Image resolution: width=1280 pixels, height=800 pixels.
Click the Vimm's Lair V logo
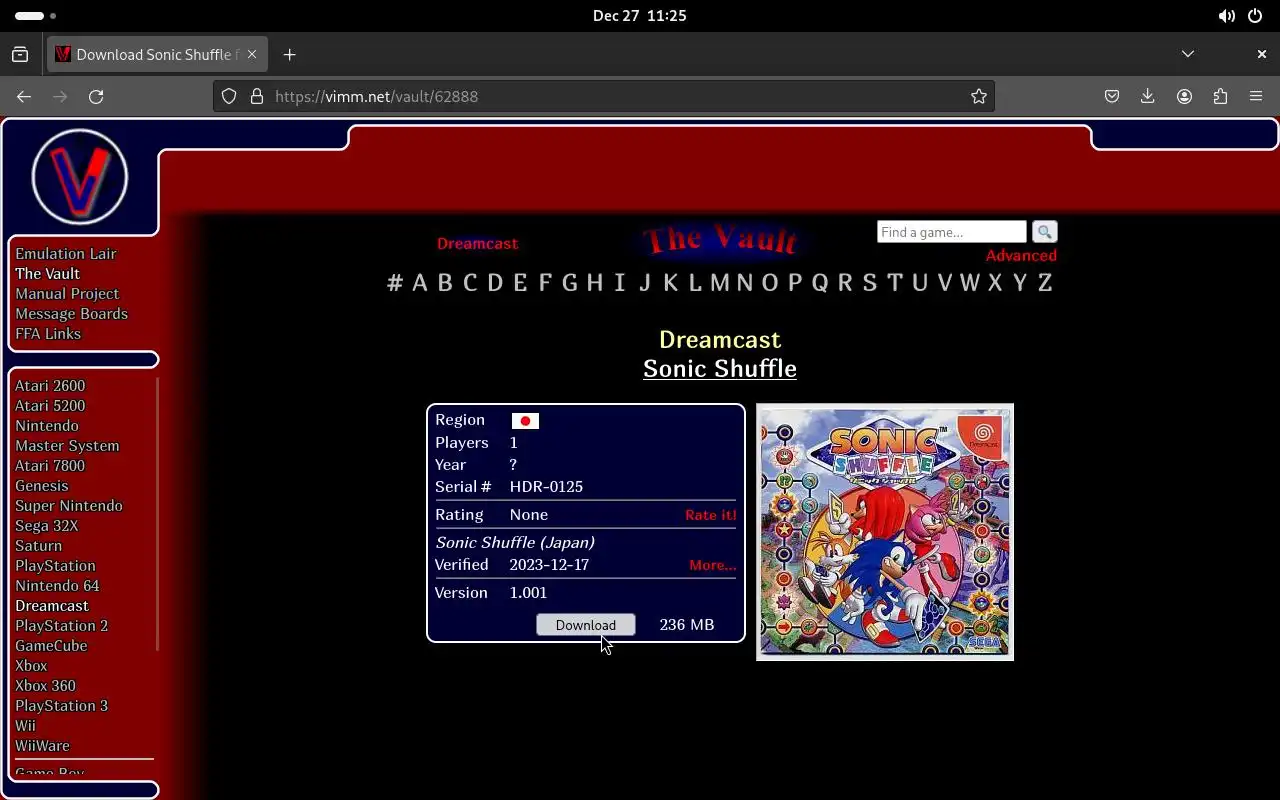point(80,177)
